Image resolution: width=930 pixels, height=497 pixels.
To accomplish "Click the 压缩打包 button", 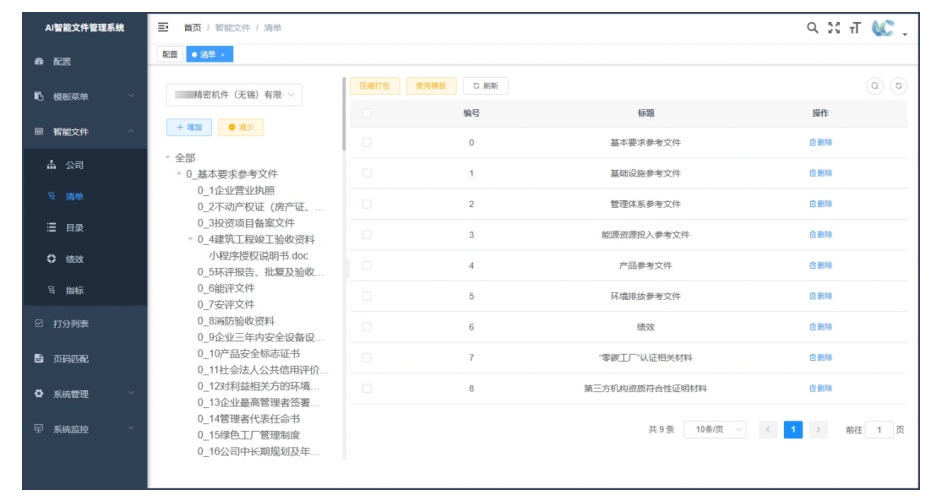I will (x=375, y=86).
